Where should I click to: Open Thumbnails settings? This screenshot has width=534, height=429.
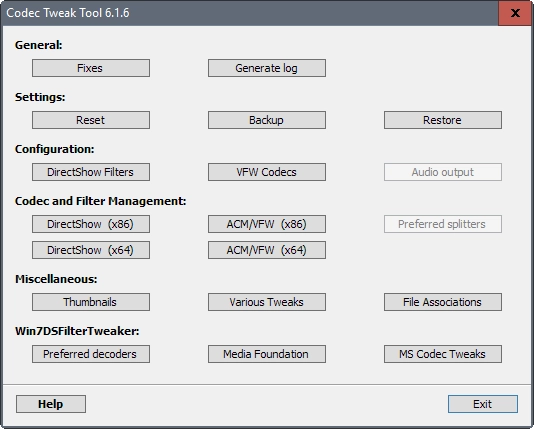coord(91,302)
